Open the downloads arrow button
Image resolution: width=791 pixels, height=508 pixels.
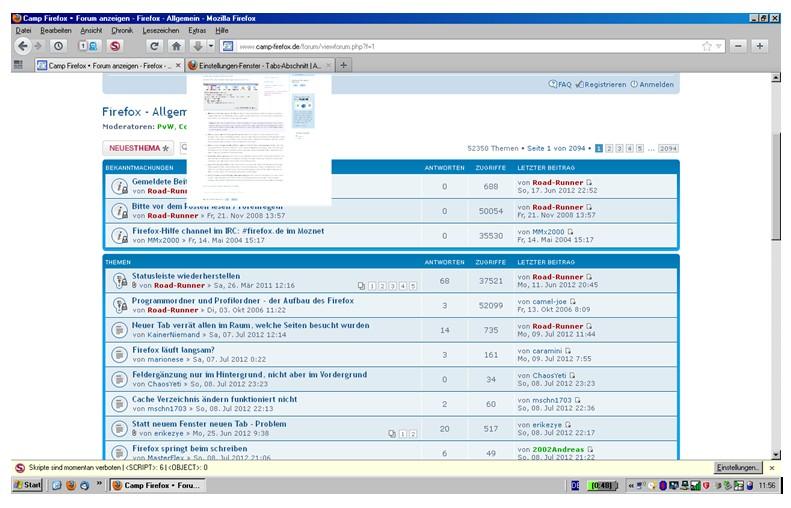[x=198, y=46]
